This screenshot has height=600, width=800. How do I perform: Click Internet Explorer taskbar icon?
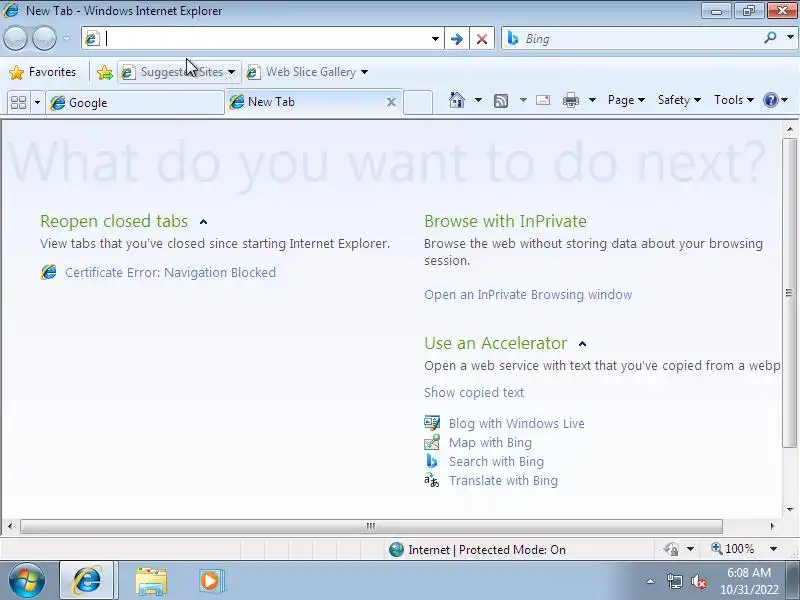pos(88,581)
